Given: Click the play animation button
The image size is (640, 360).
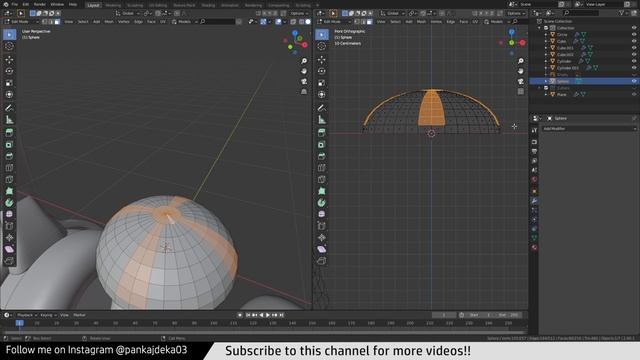Looking at the screenshot, I should (268, 315).
